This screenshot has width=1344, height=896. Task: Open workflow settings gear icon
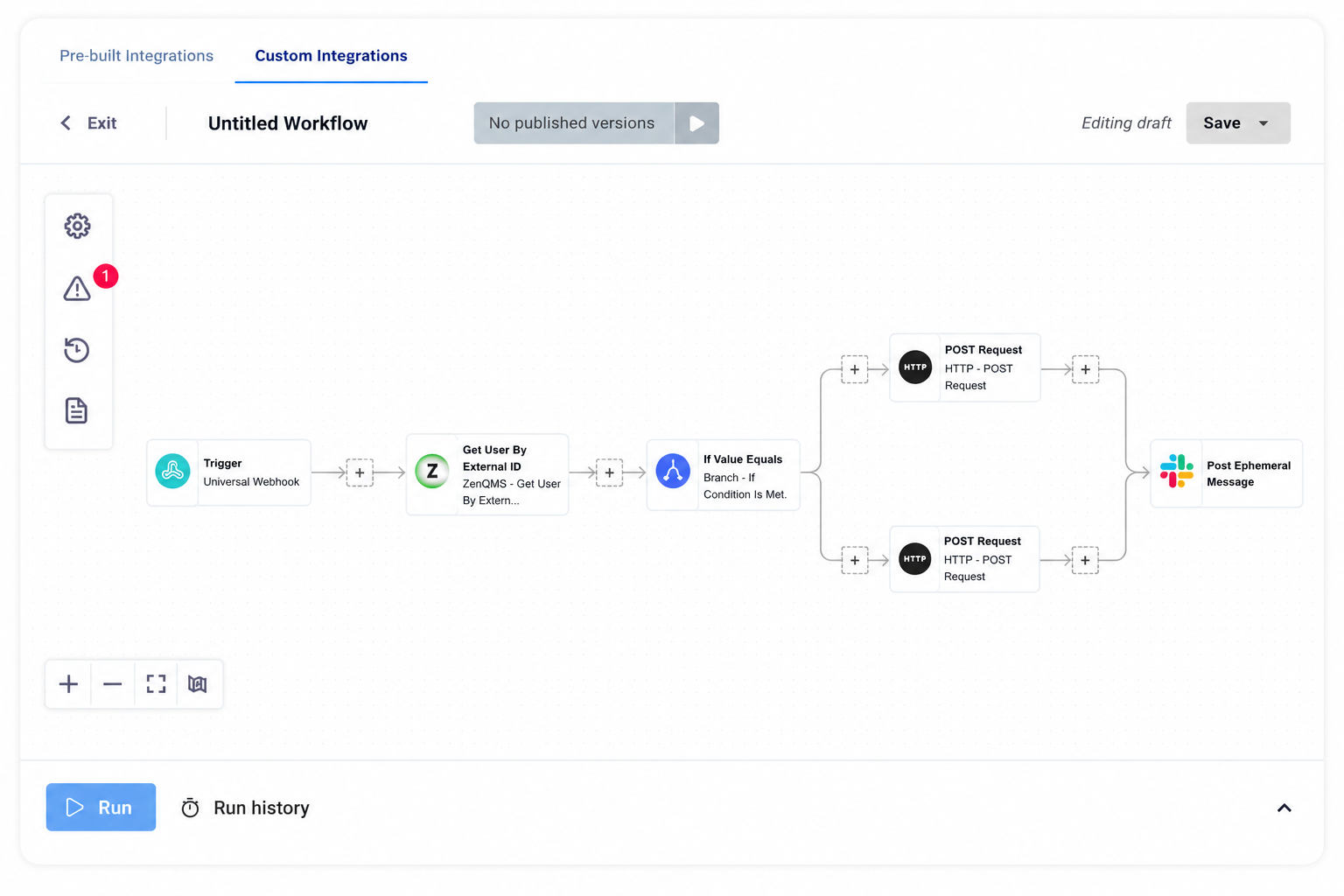[x=77, y=226]
